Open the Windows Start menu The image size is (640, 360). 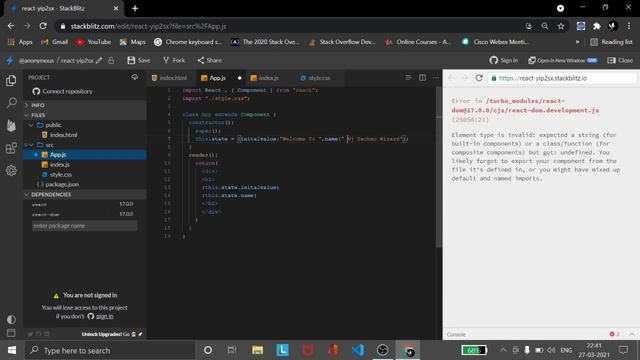click(x=12, y=350)
